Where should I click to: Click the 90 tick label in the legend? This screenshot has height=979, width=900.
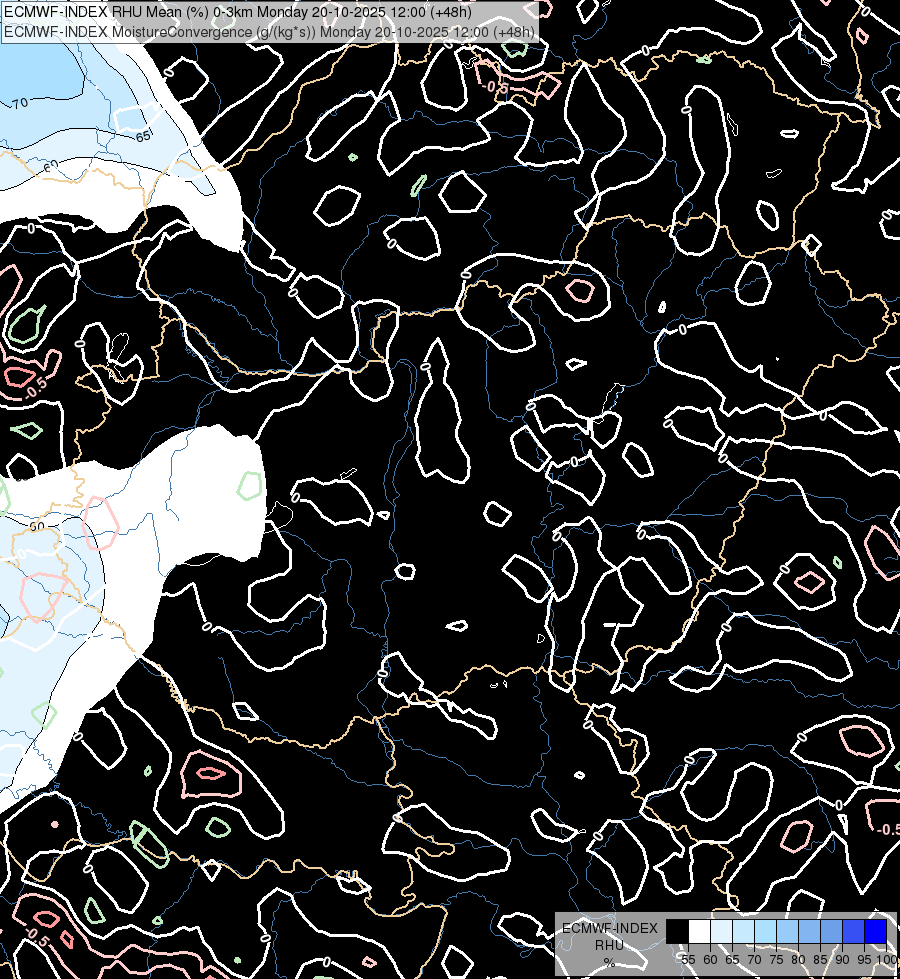[843, 960]
